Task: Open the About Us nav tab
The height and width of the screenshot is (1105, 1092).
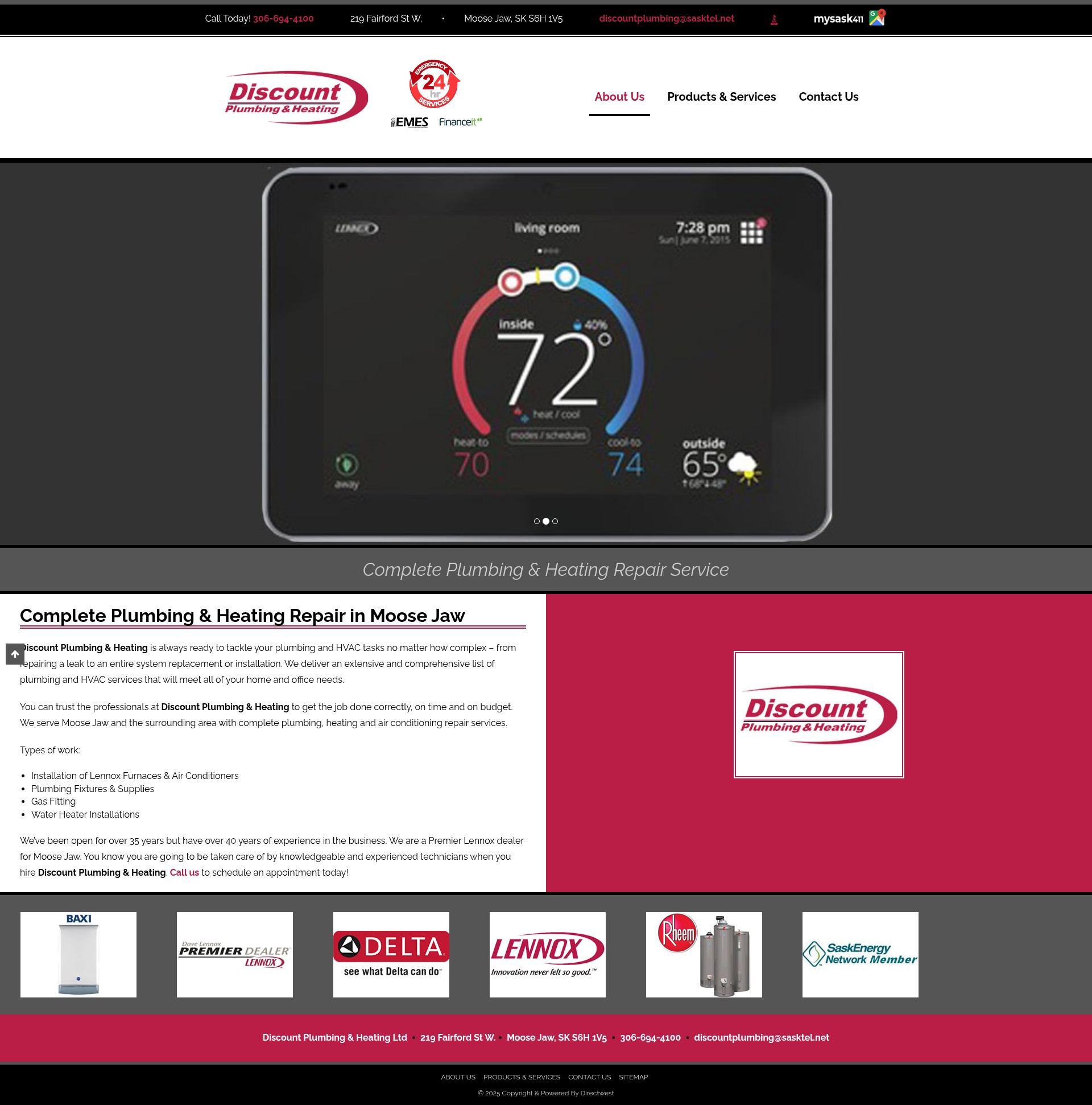Action: (619, 97)
